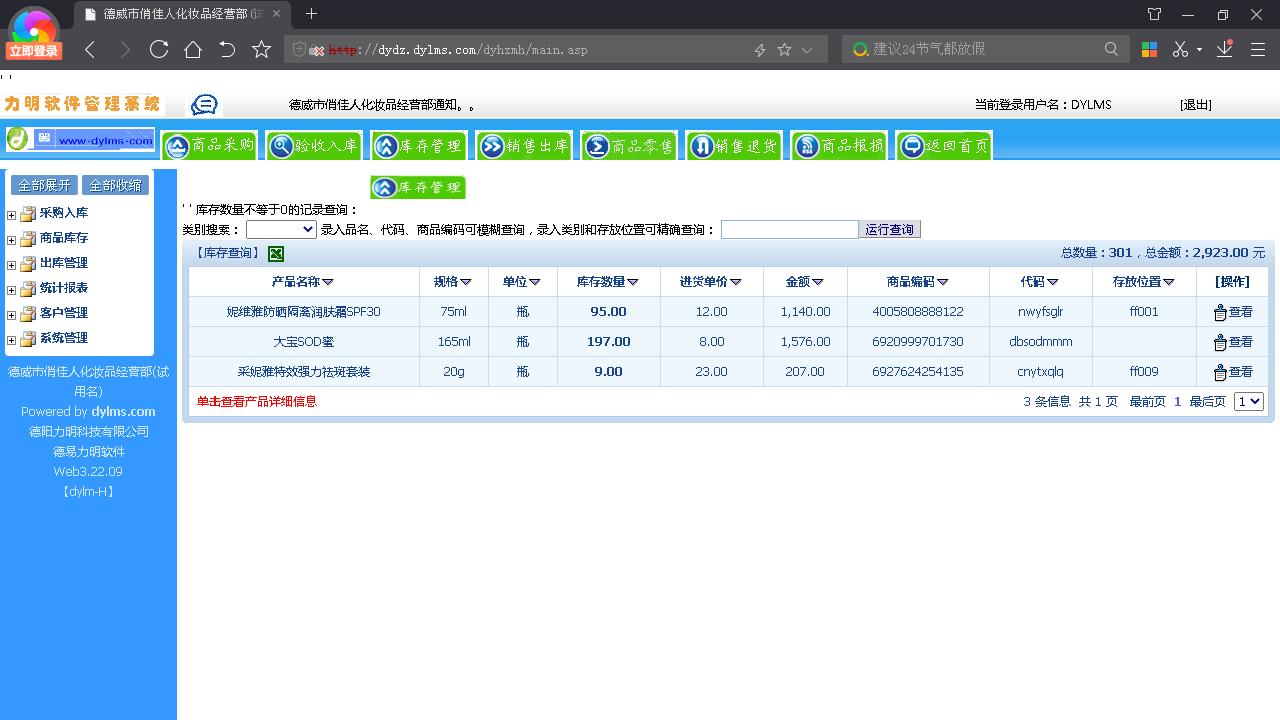Open the 商品报损 module icon

[839, 144]
